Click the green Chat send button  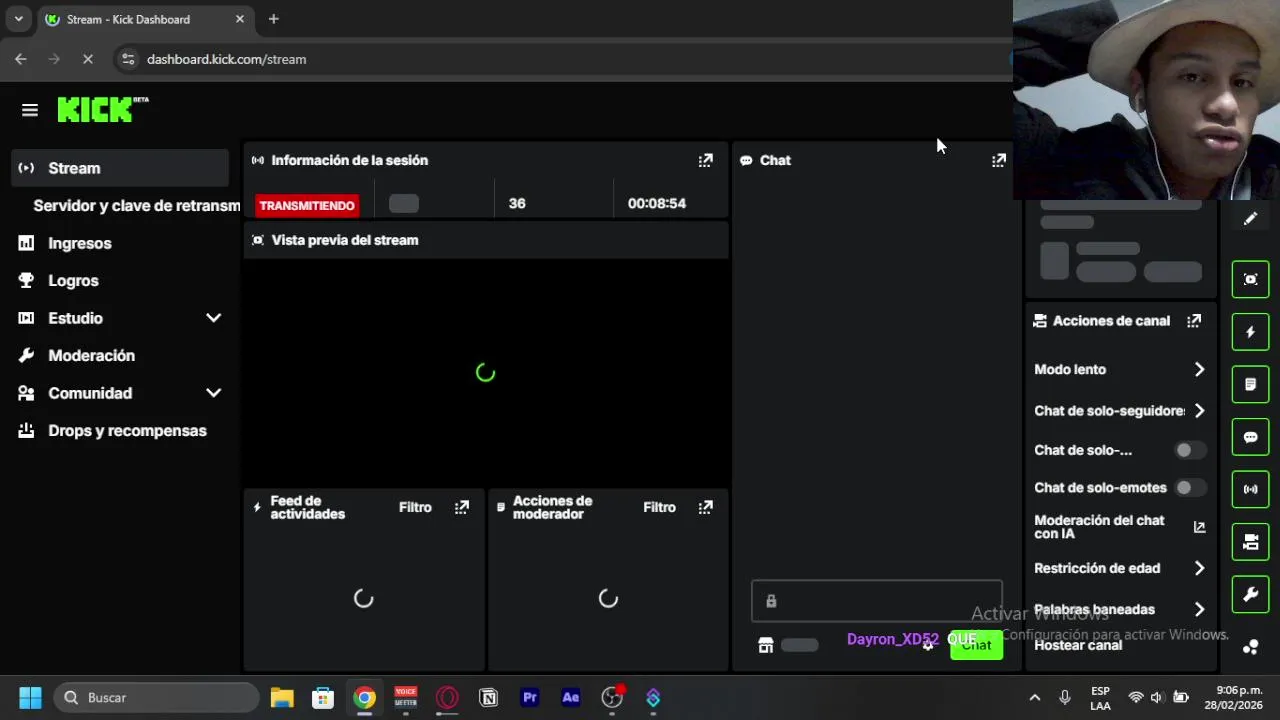point(976,645)
